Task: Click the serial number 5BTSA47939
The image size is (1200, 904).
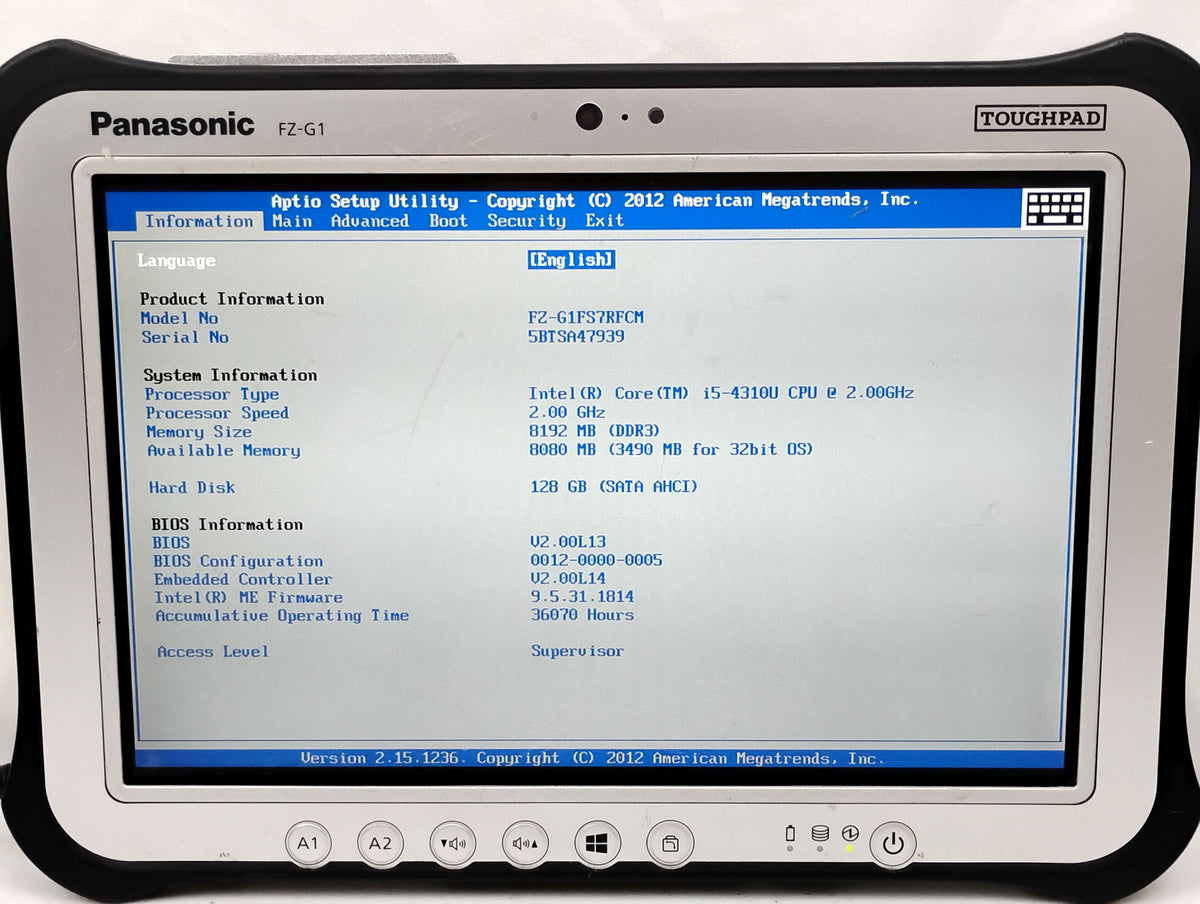Action: [x=576, y=336]
